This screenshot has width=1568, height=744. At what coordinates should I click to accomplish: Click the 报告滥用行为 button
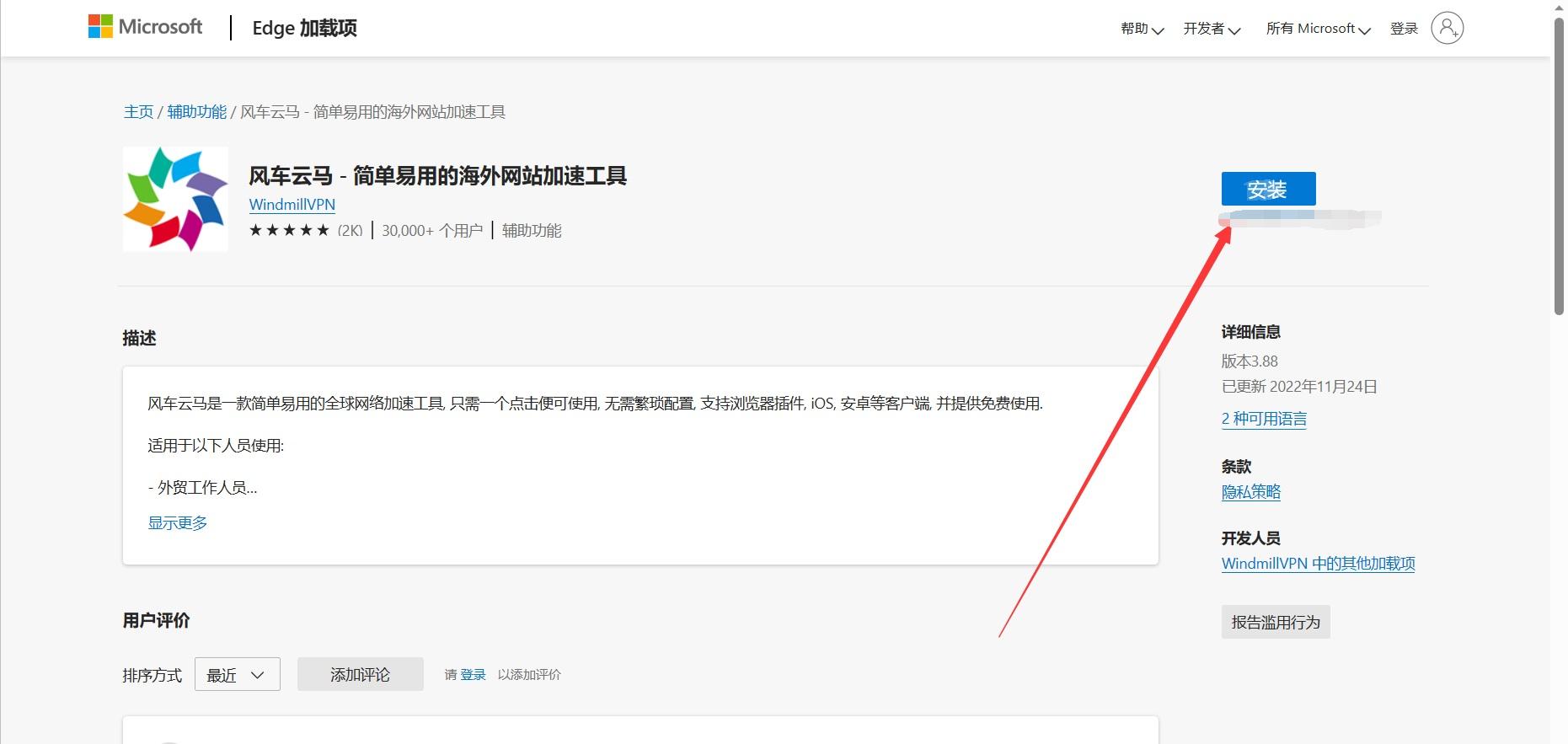[1275, 622]
